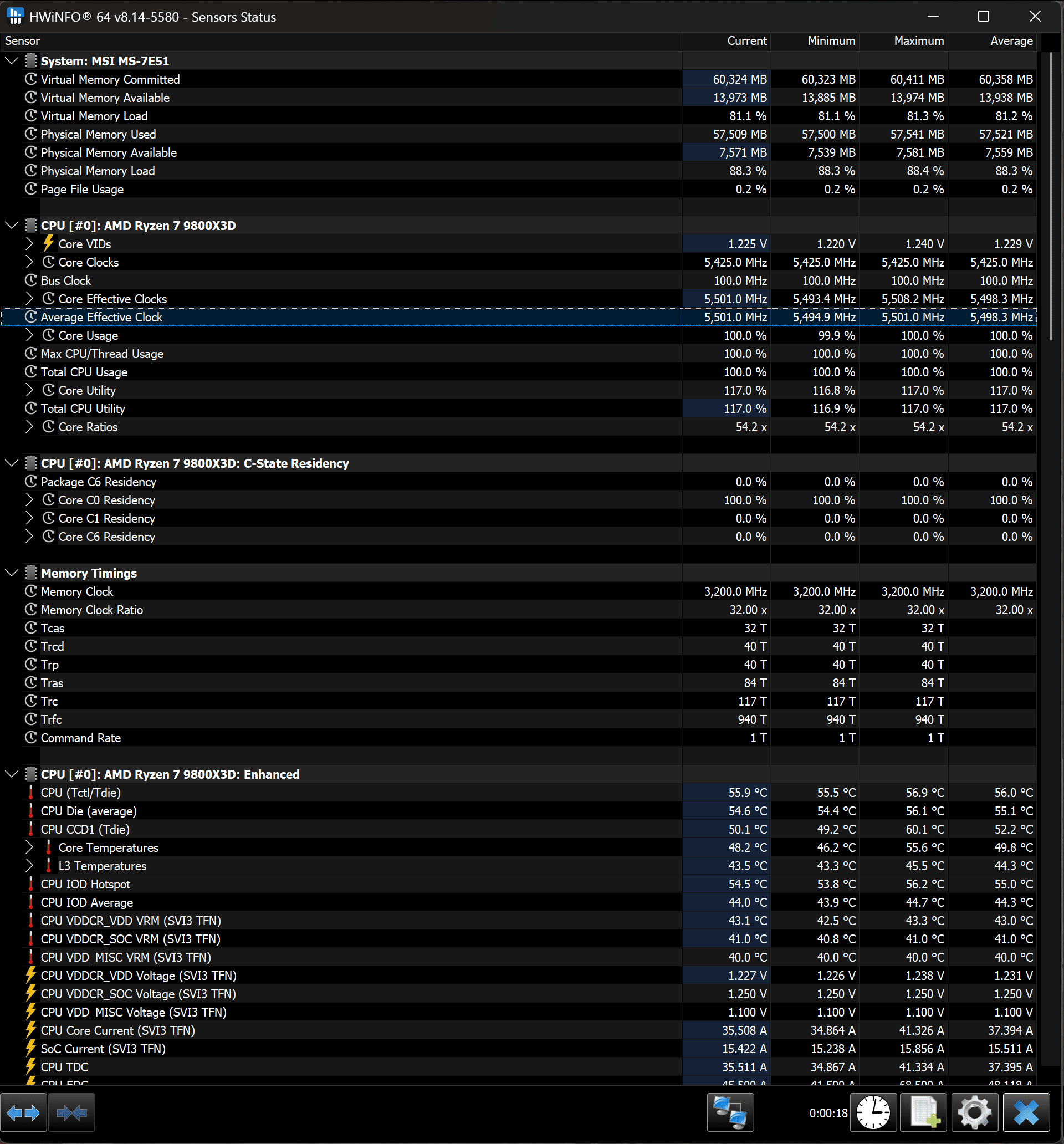This screenshot has height=1144, width=1064.
Task: Expand the Core Temperatures row
Action: pos(29,847)
